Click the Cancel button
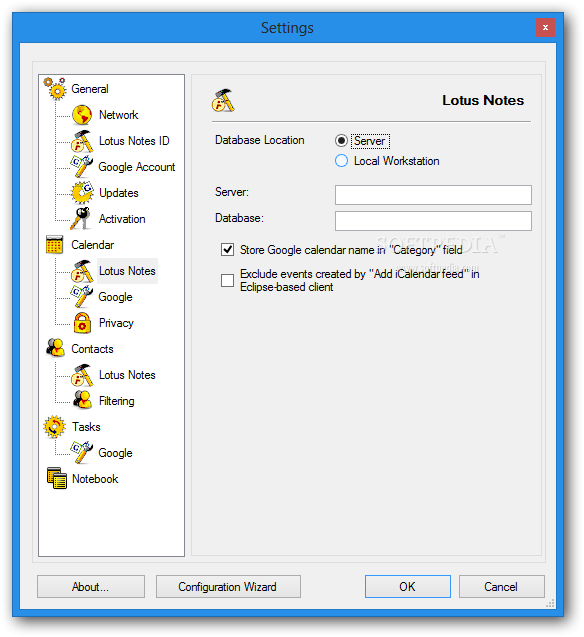The image size is (584, 637). tap(502, 586)
